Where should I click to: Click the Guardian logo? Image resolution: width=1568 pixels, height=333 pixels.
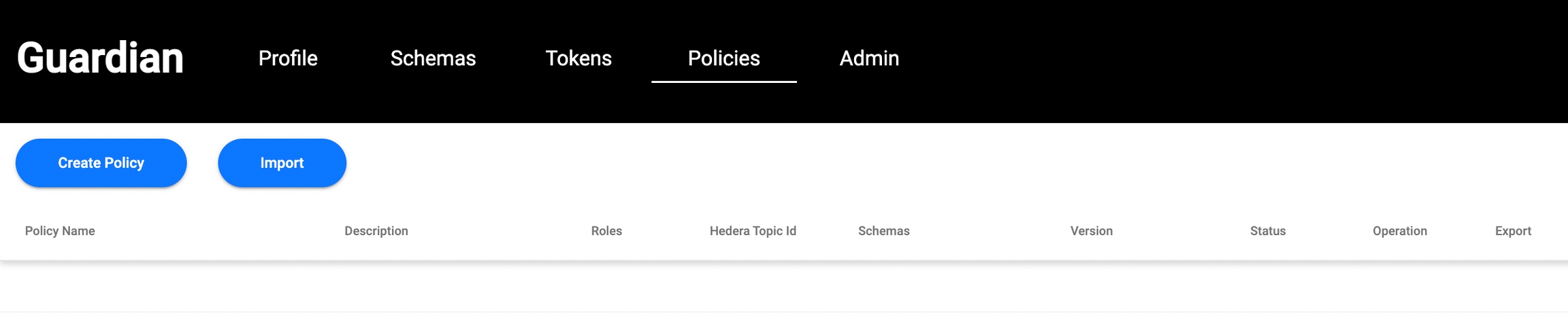[x=100, y=58]
